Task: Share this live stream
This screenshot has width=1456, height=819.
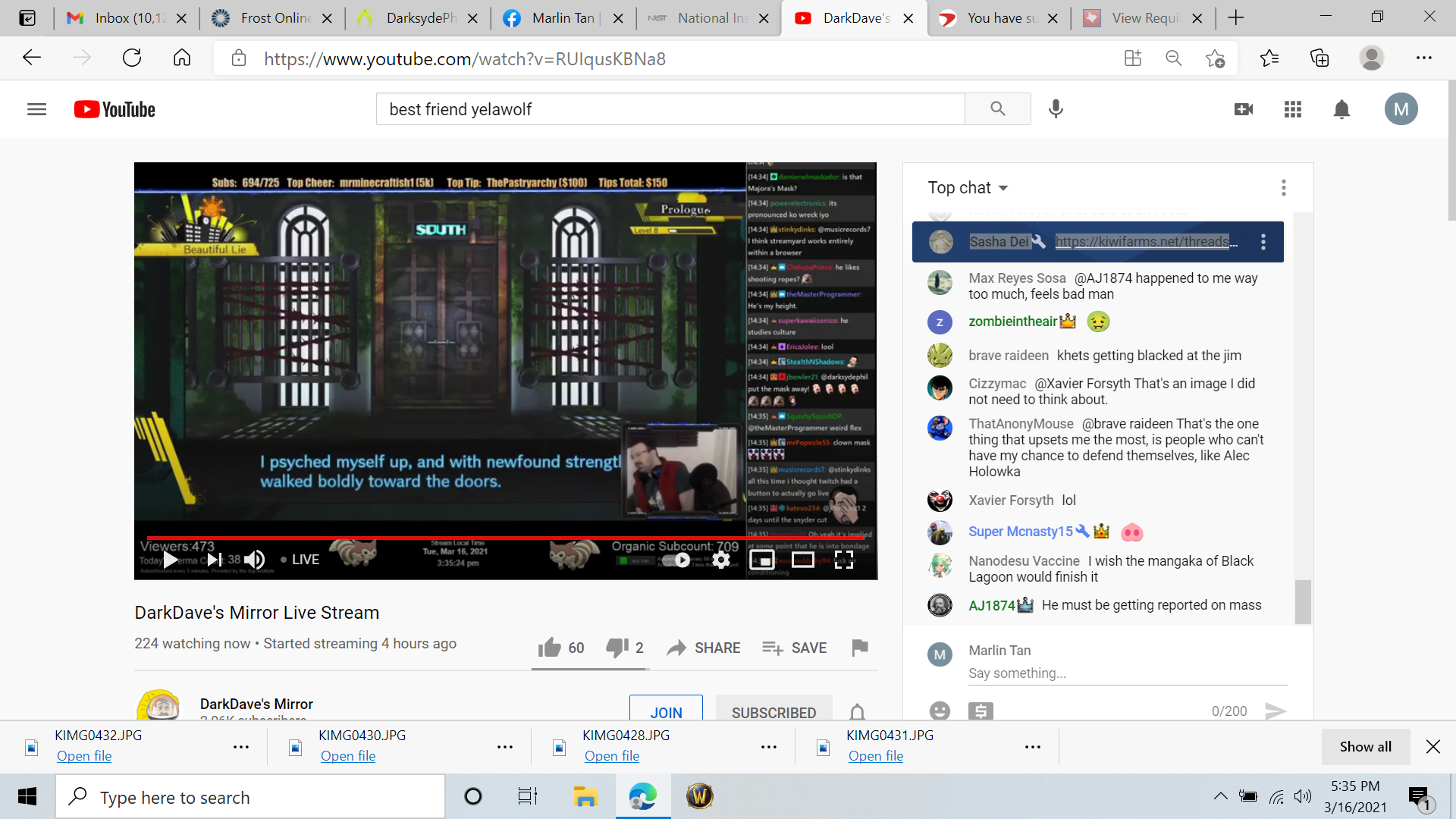Action: pos(704,648)
